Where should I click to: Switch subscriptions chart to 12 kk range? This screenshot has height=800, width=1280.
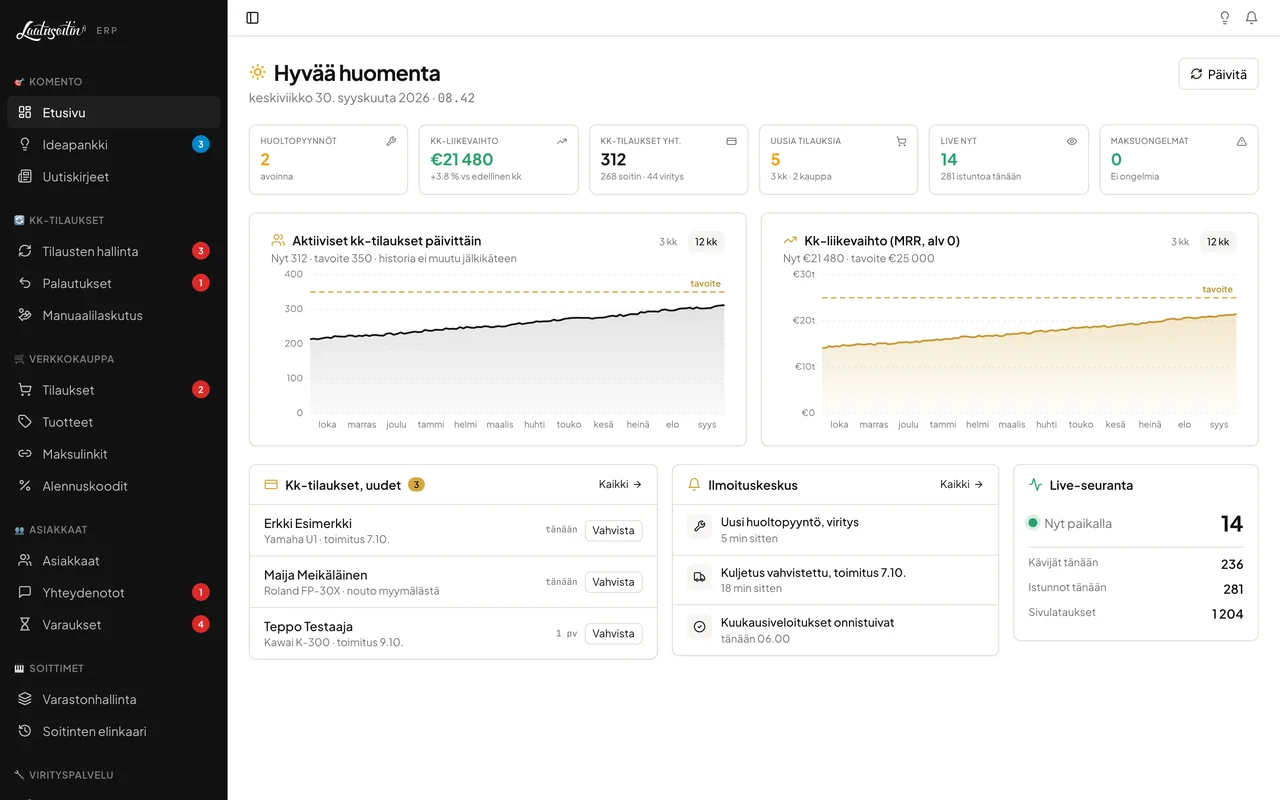pyautogui.click(x=706, y=242)
